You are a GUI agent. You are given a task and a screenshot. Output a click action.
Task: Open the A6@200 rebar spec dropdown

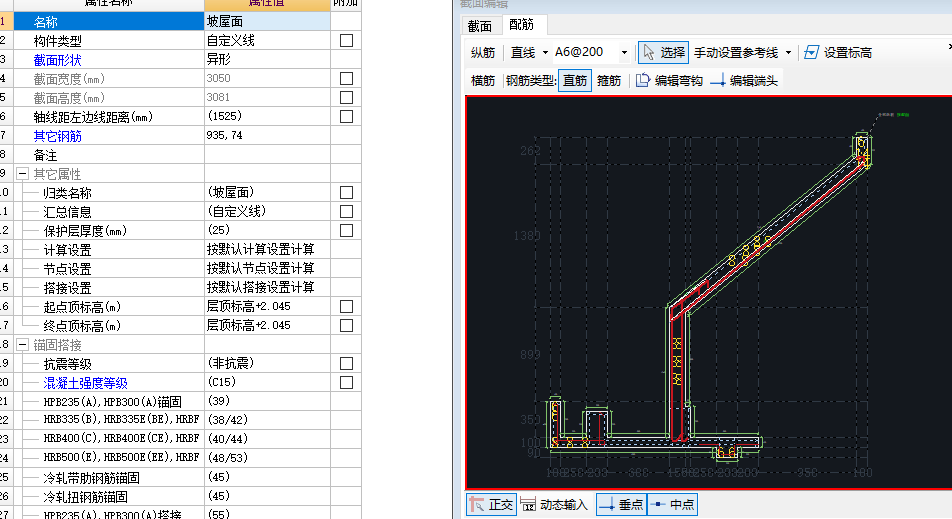click(x=624, y=53)
